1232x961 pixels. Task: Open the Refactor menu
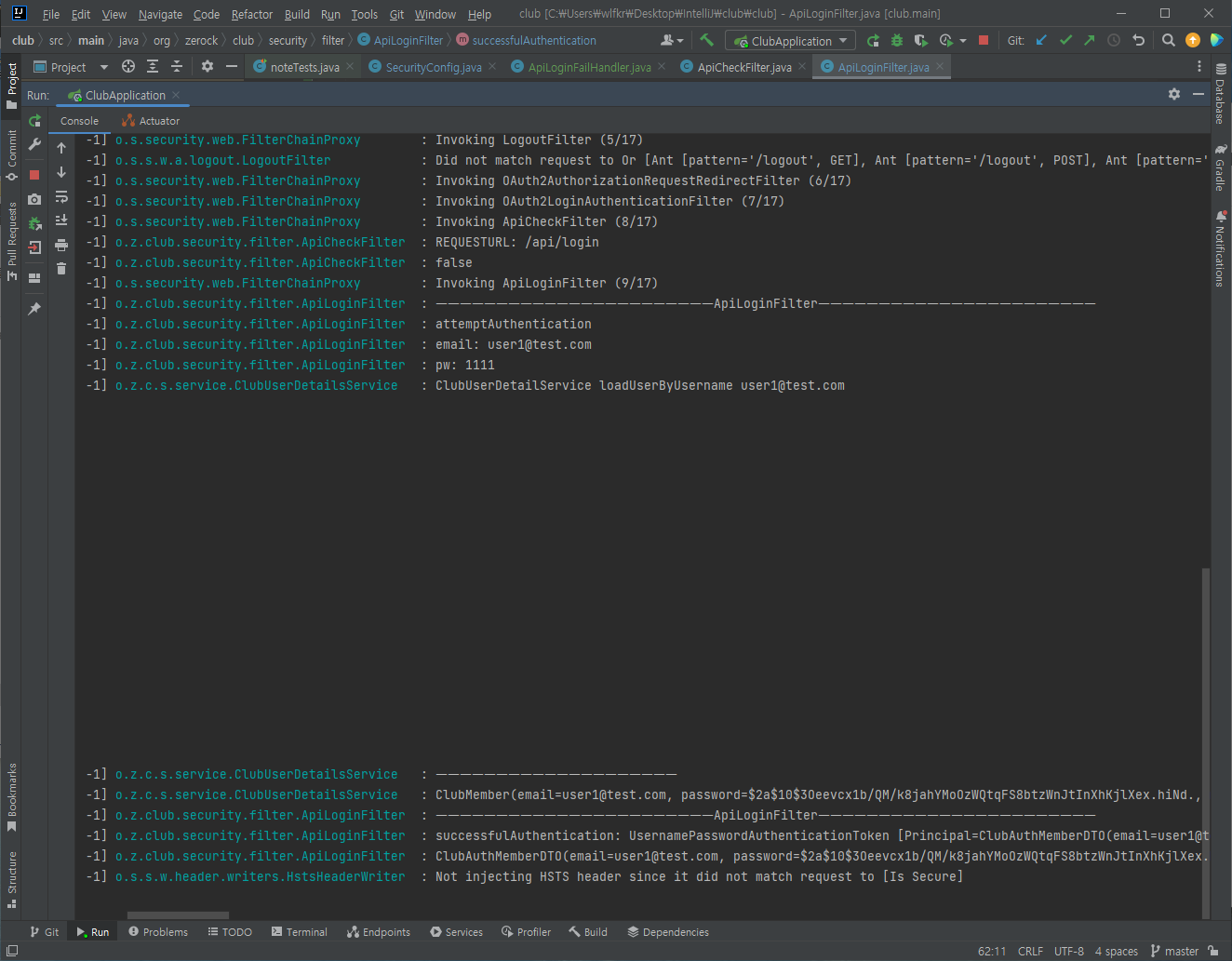click(x=252, y=14)
